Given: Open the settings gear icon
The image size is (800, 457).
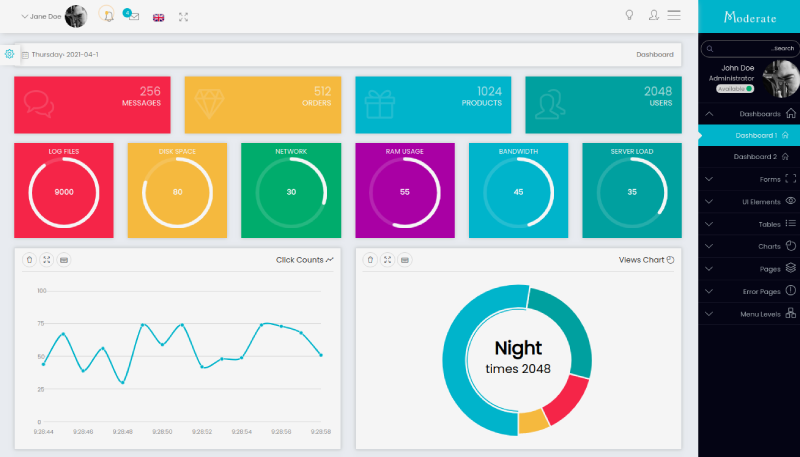Looking at the screenshot, I should 9,54.
